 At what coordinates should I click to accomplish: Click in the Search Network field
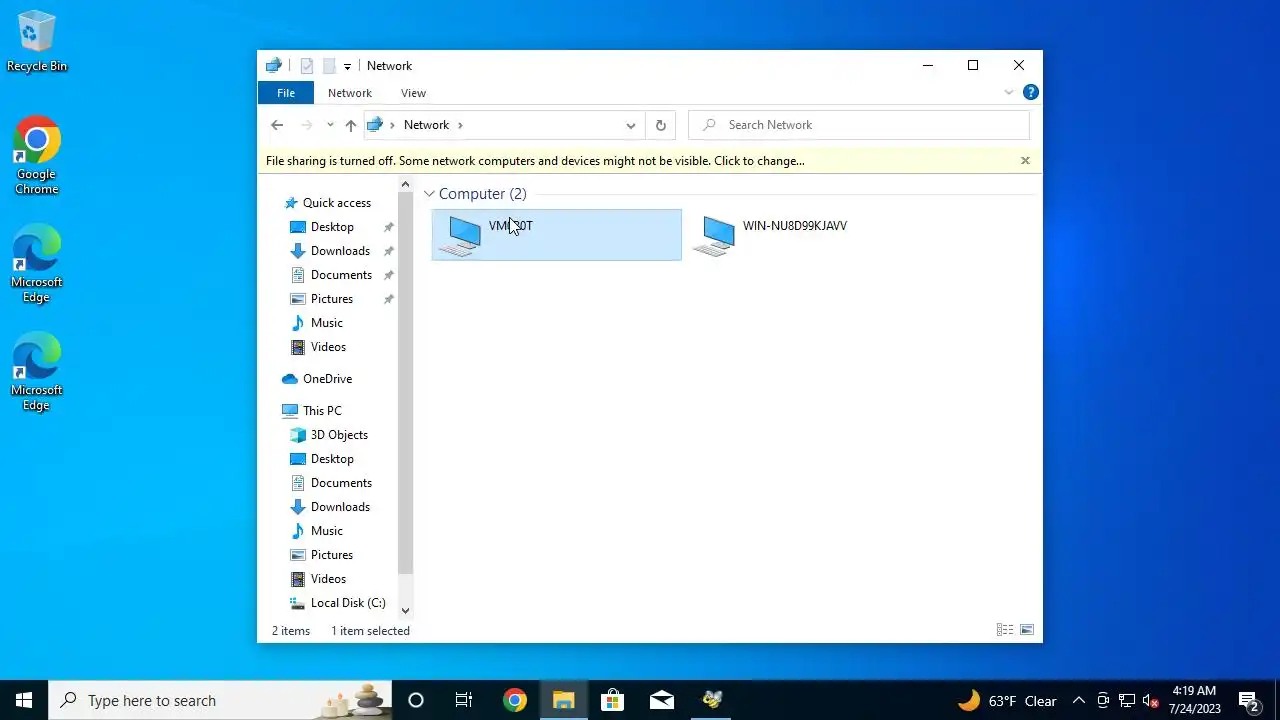(x=859, y=125)
